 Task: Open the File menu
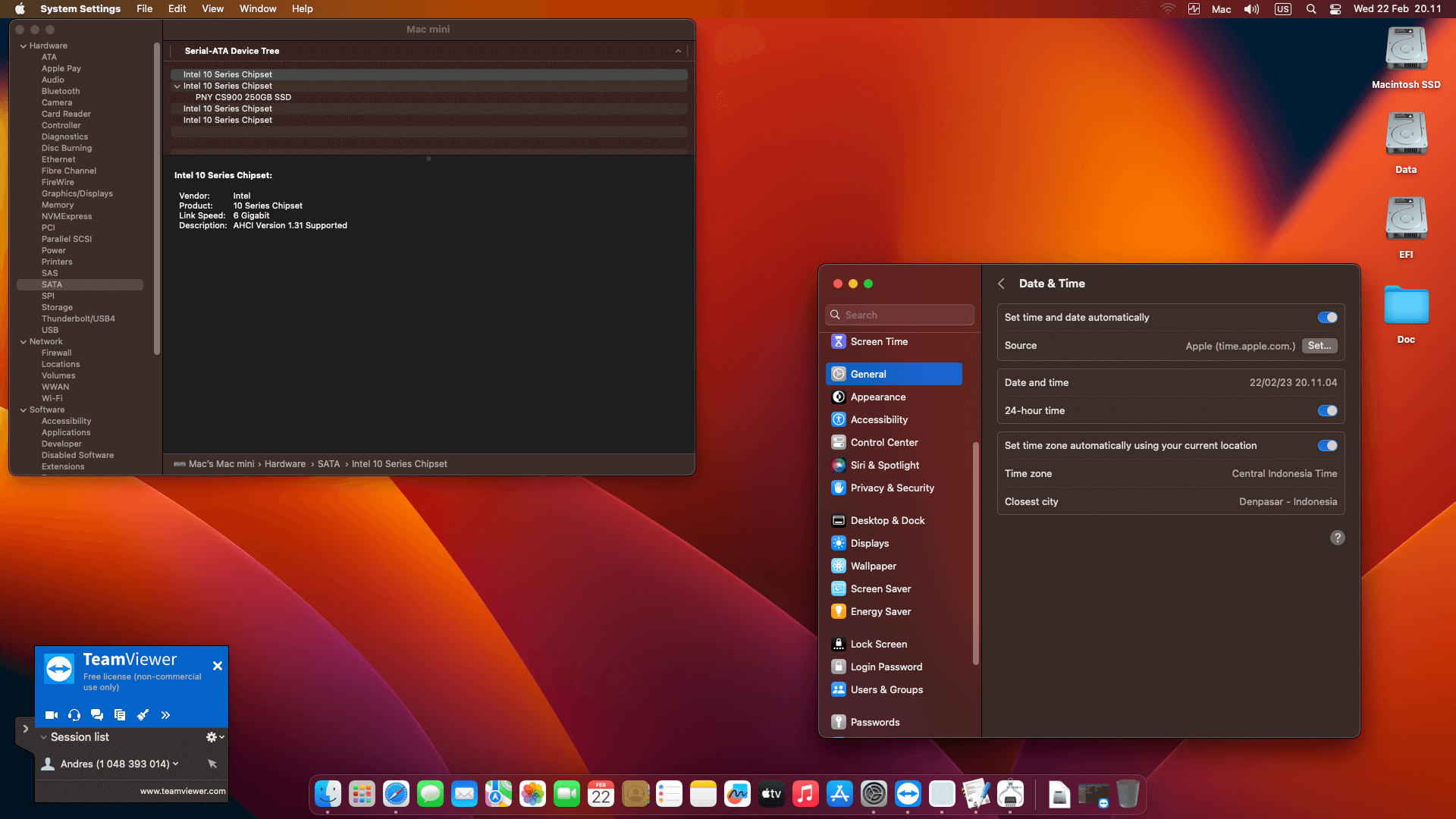[144, 9]
